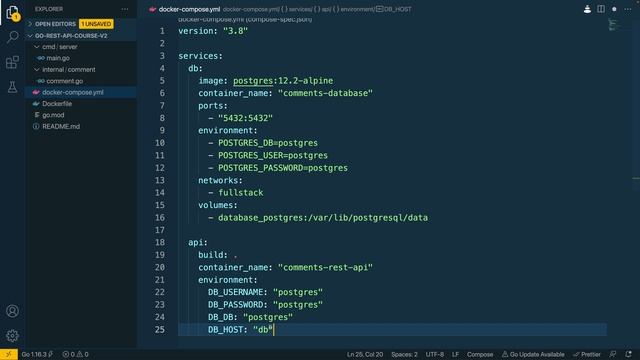Screen dimensions: 640x360
Task: Click the Ln 25, Col 20 cursor position
Action: [365, 354]
